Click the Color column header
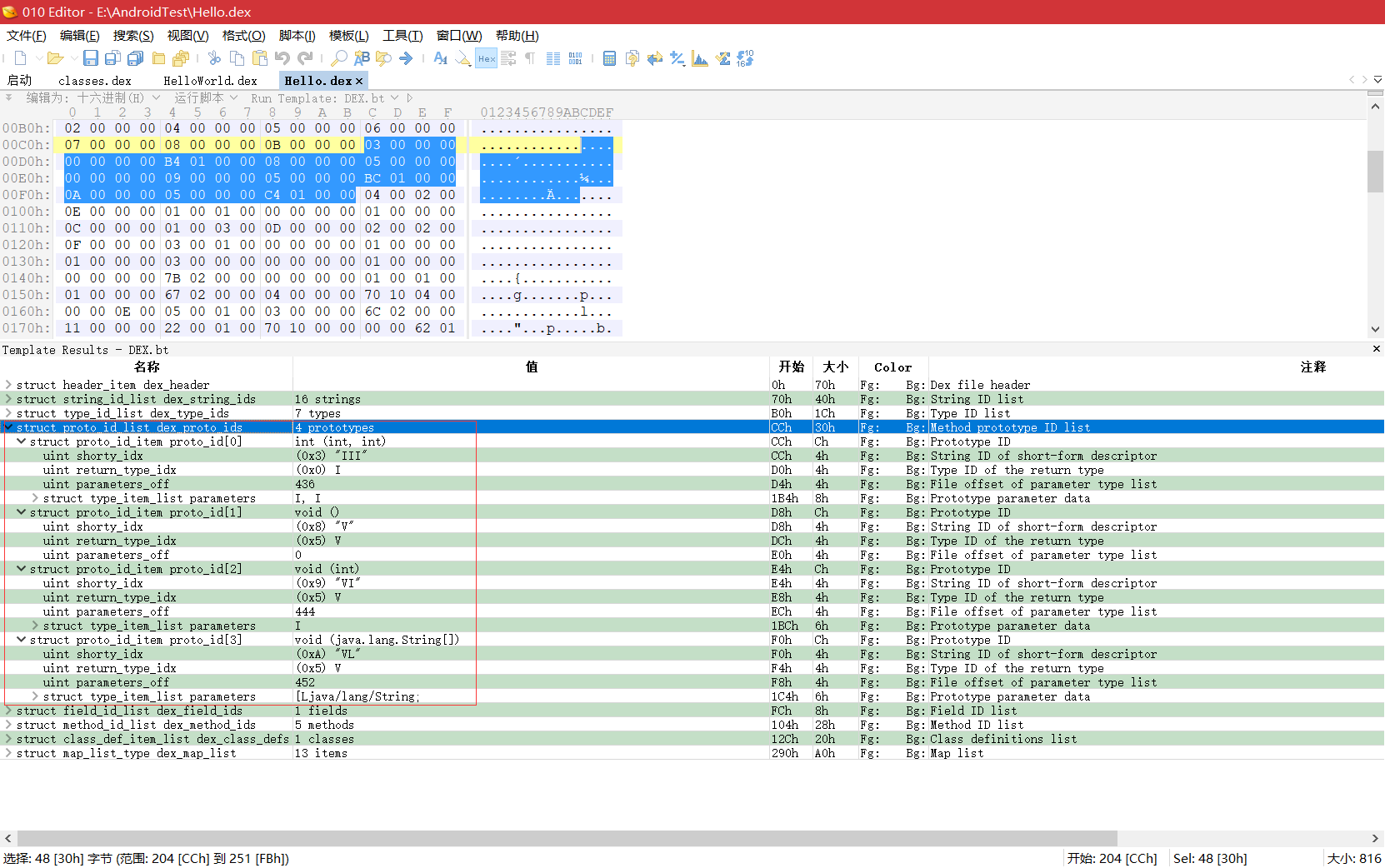 (x=893, y=367)
